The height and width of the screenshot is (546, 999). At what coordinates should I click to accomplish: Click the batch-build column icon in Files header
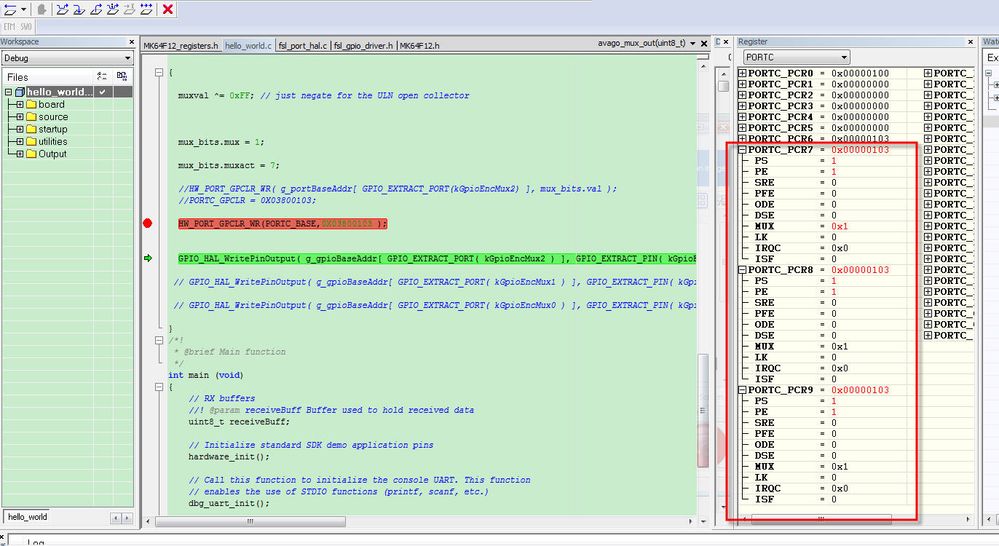[x=122, y=76]
